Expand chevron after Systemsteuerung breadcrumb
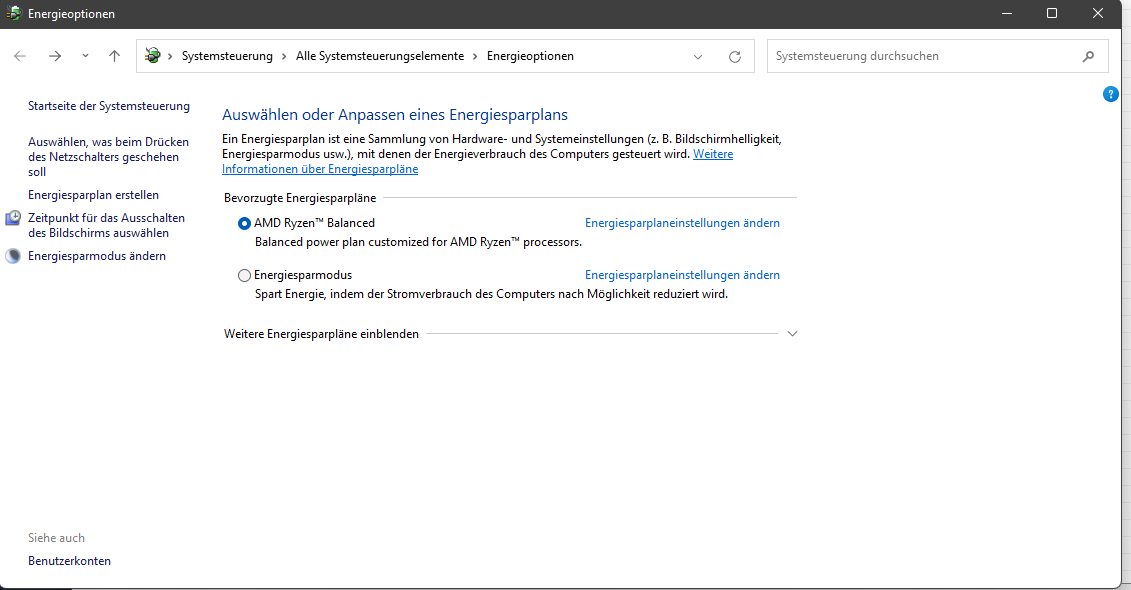This screenshot has width=1131, height=590. (284, 56)
